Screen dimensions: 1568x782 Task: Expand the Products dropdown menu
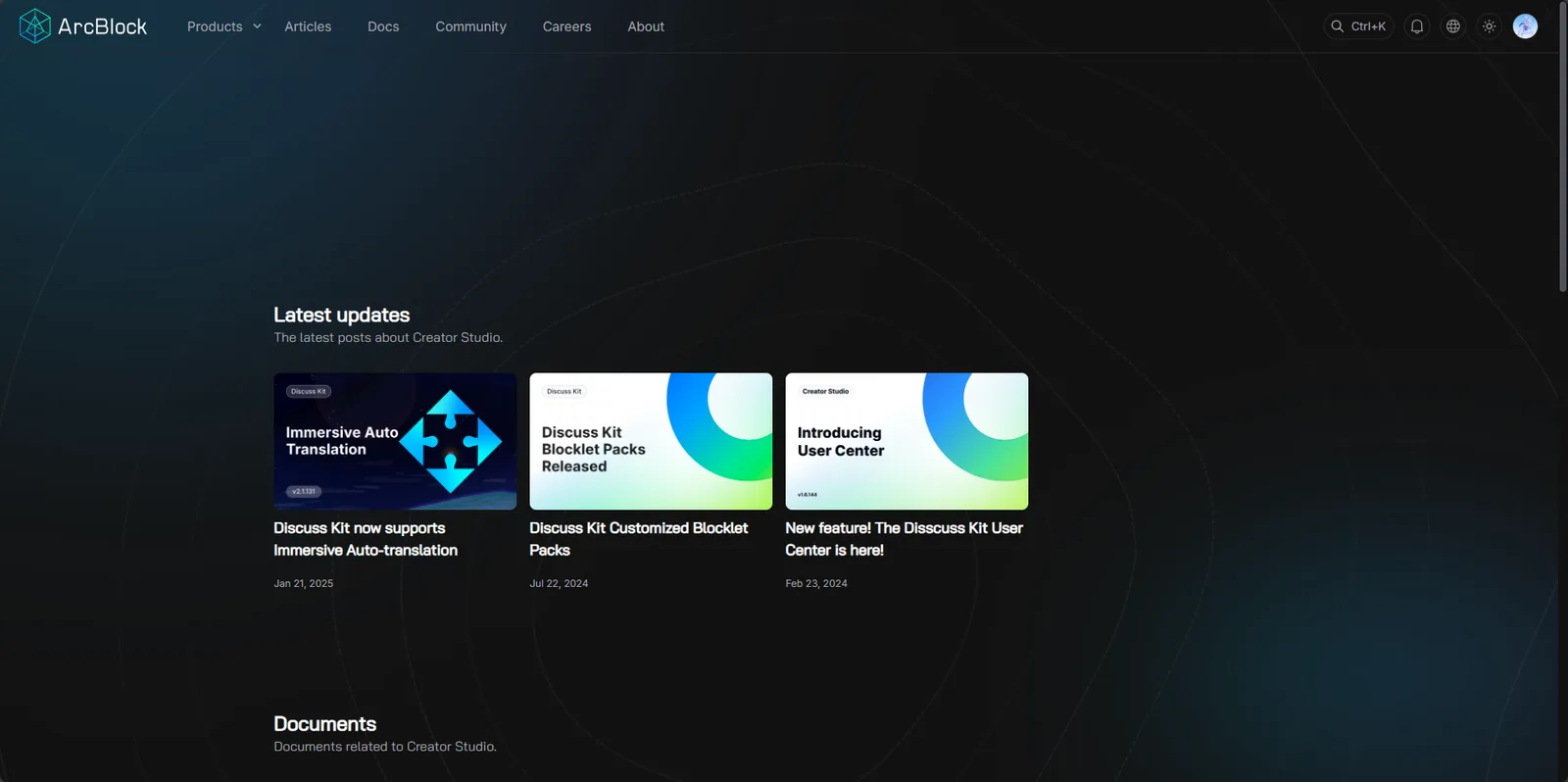point(224,26)
